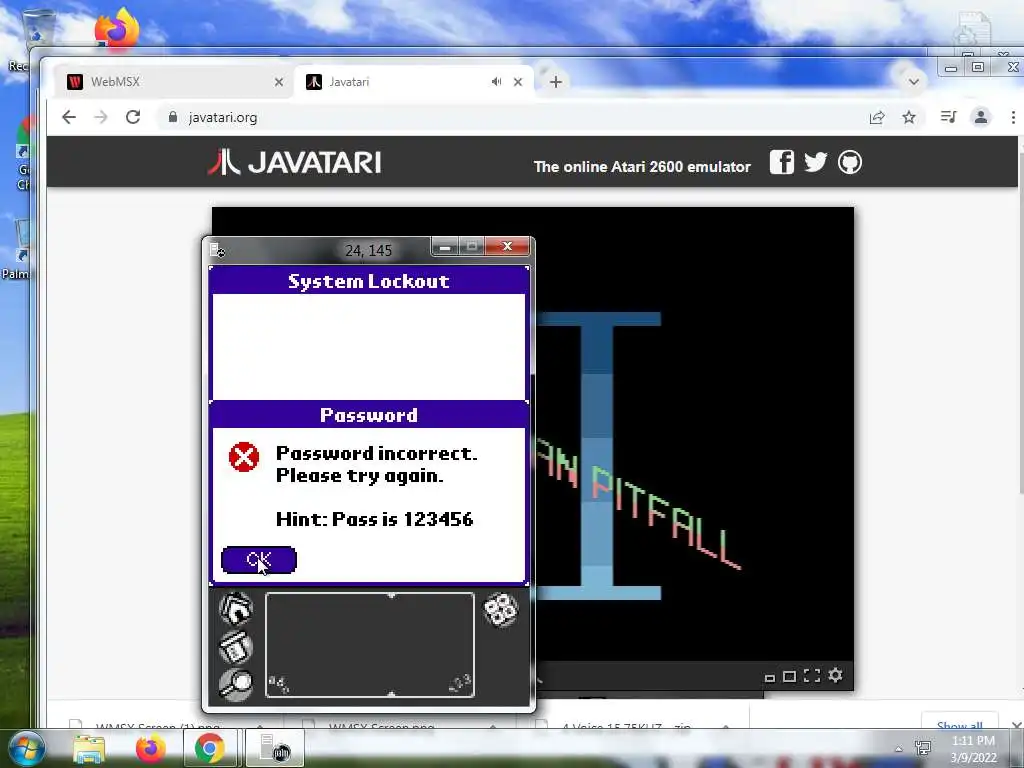Bookmark this page with the star

coord(909,117)
